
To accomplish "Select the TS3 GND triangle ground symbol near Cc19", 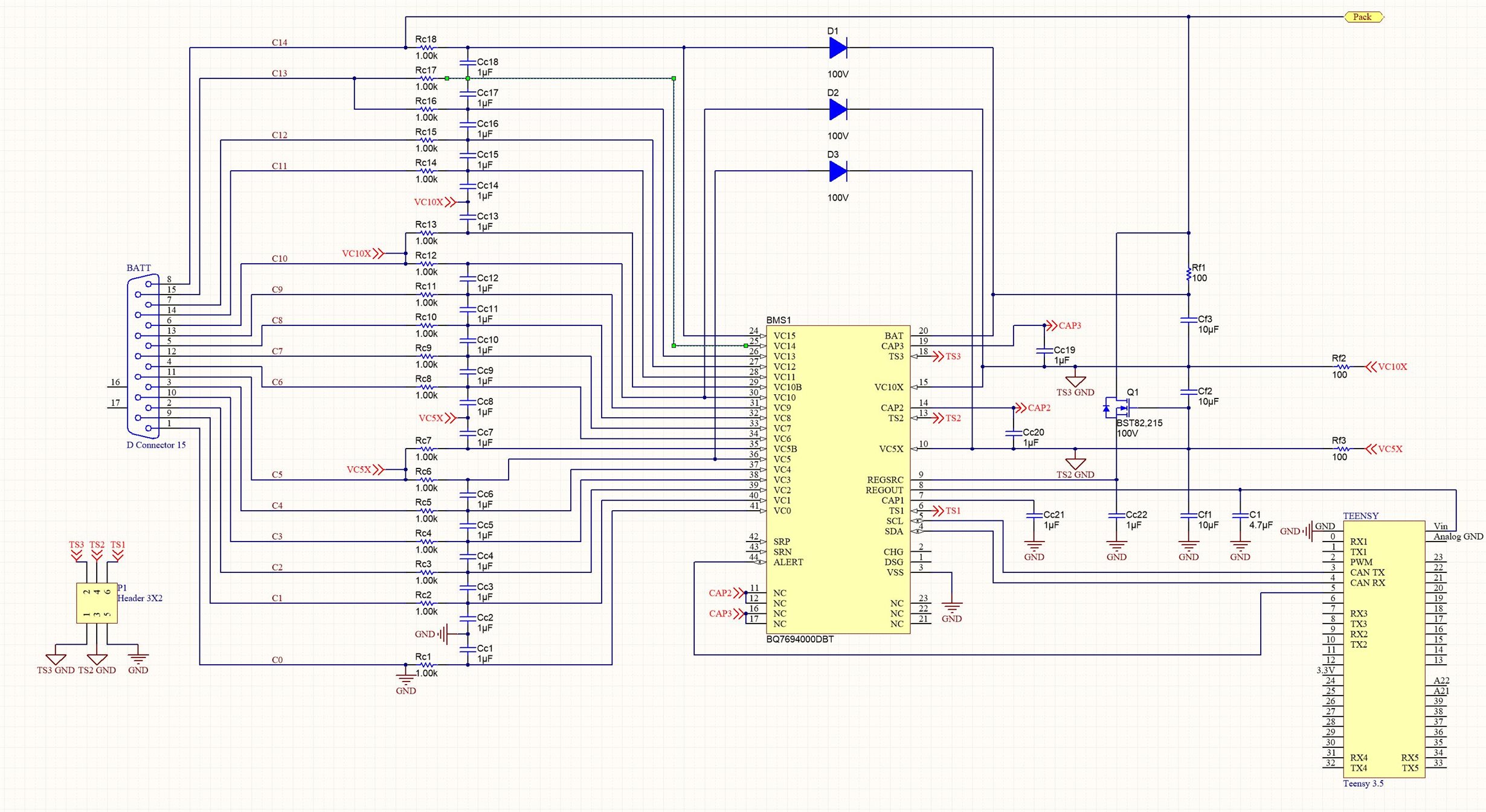I will click(x=1075, y=382).
